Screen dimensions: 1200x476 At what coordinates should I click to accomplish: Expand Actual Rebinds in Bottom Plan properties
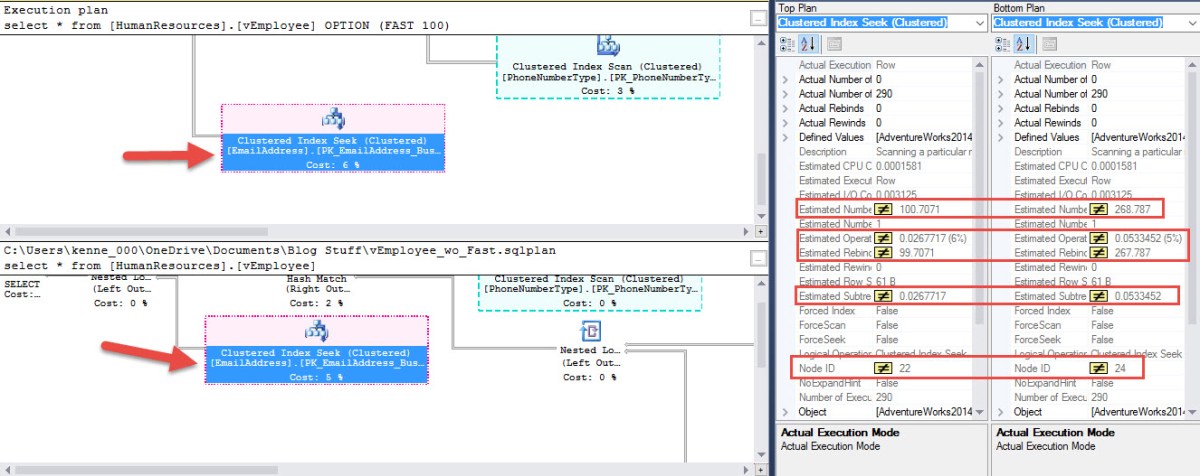[1001, 108]
